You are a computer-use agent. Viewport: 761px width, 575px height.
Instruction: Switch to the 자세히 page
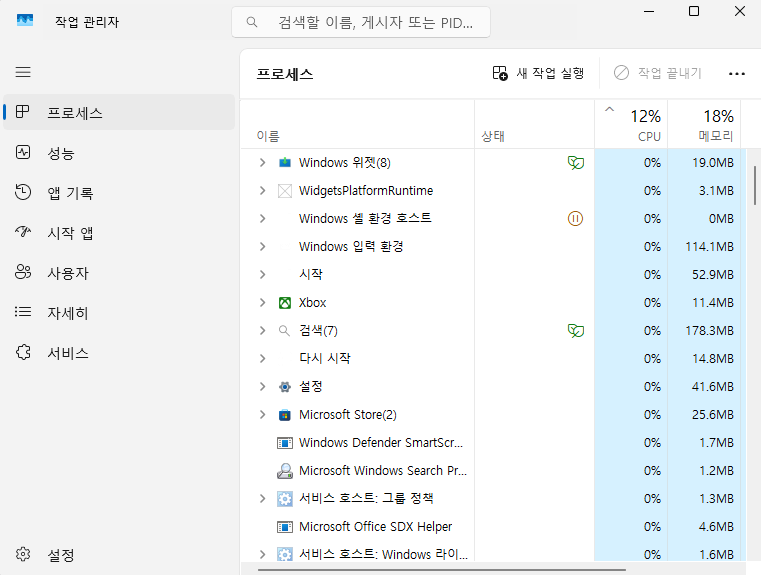[119, 312]
